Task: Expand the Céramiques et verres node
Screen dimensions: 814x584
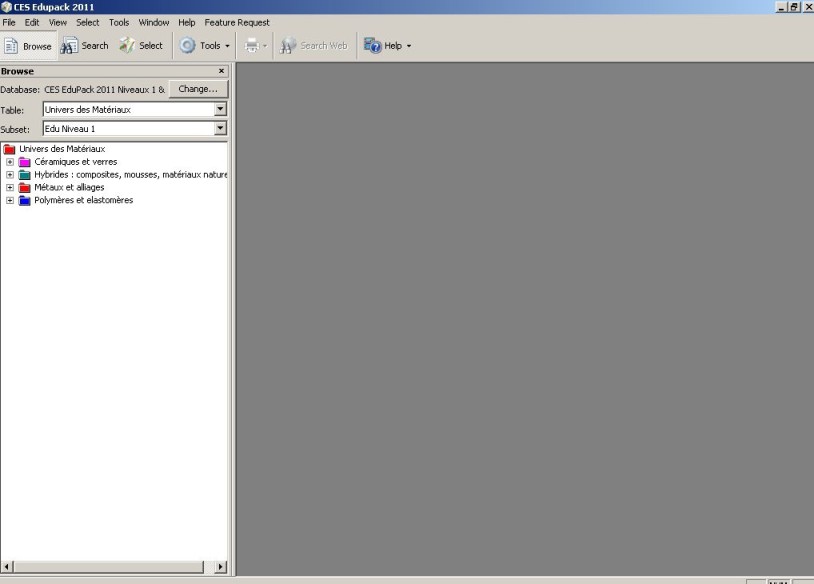Action: click(x=10, y=162)
